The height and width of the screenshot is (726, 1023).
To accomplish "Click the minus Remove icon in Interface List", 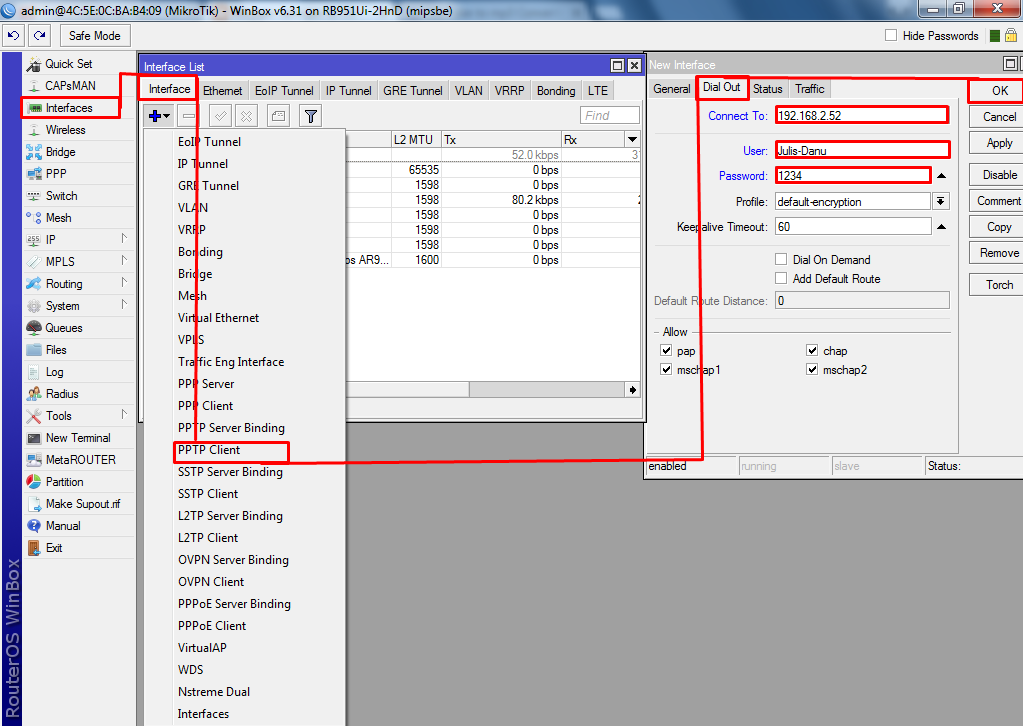I will (189, 116).
